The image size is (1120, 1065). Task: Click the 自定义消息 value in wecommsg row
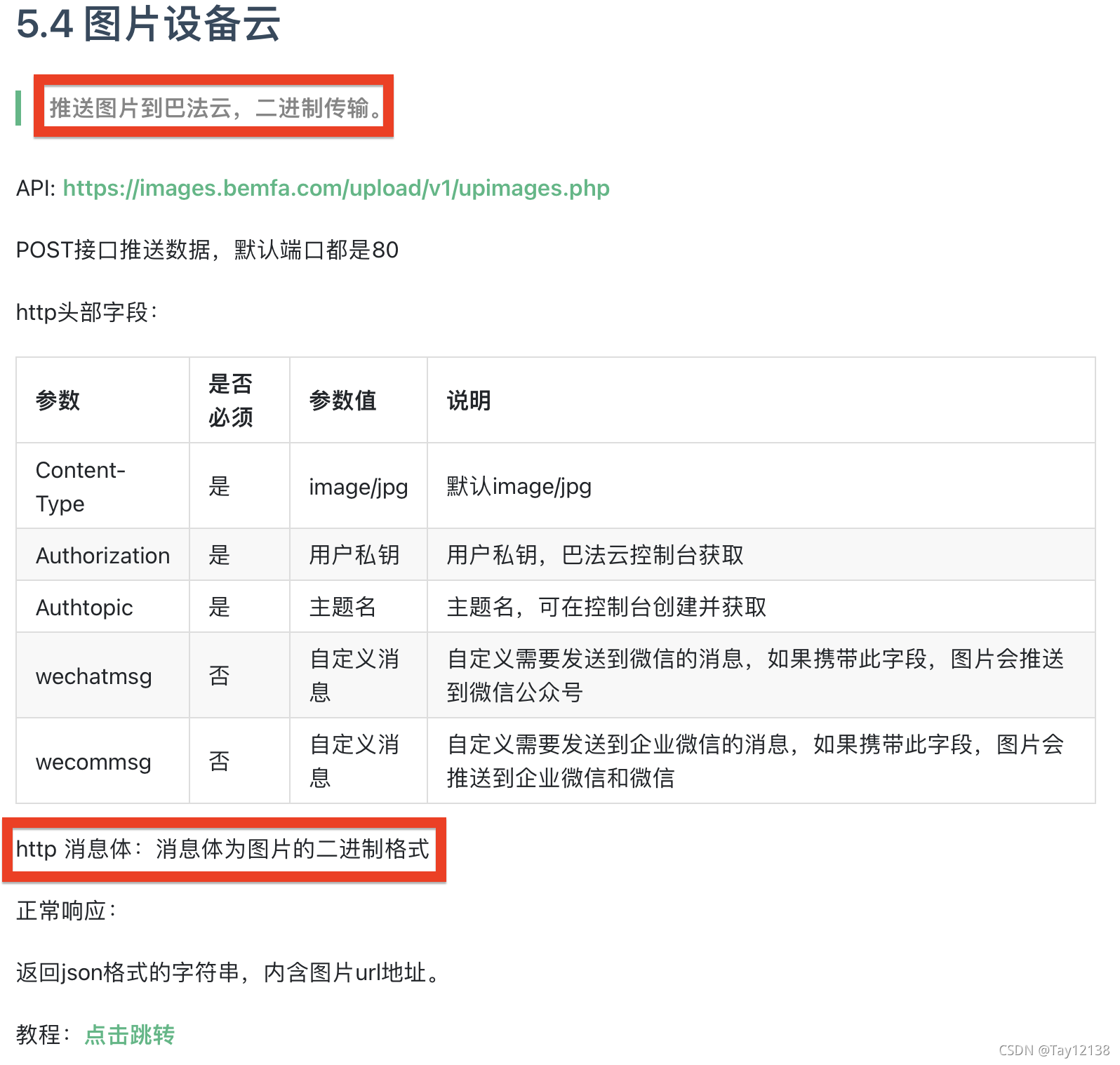tap(359, 761)
